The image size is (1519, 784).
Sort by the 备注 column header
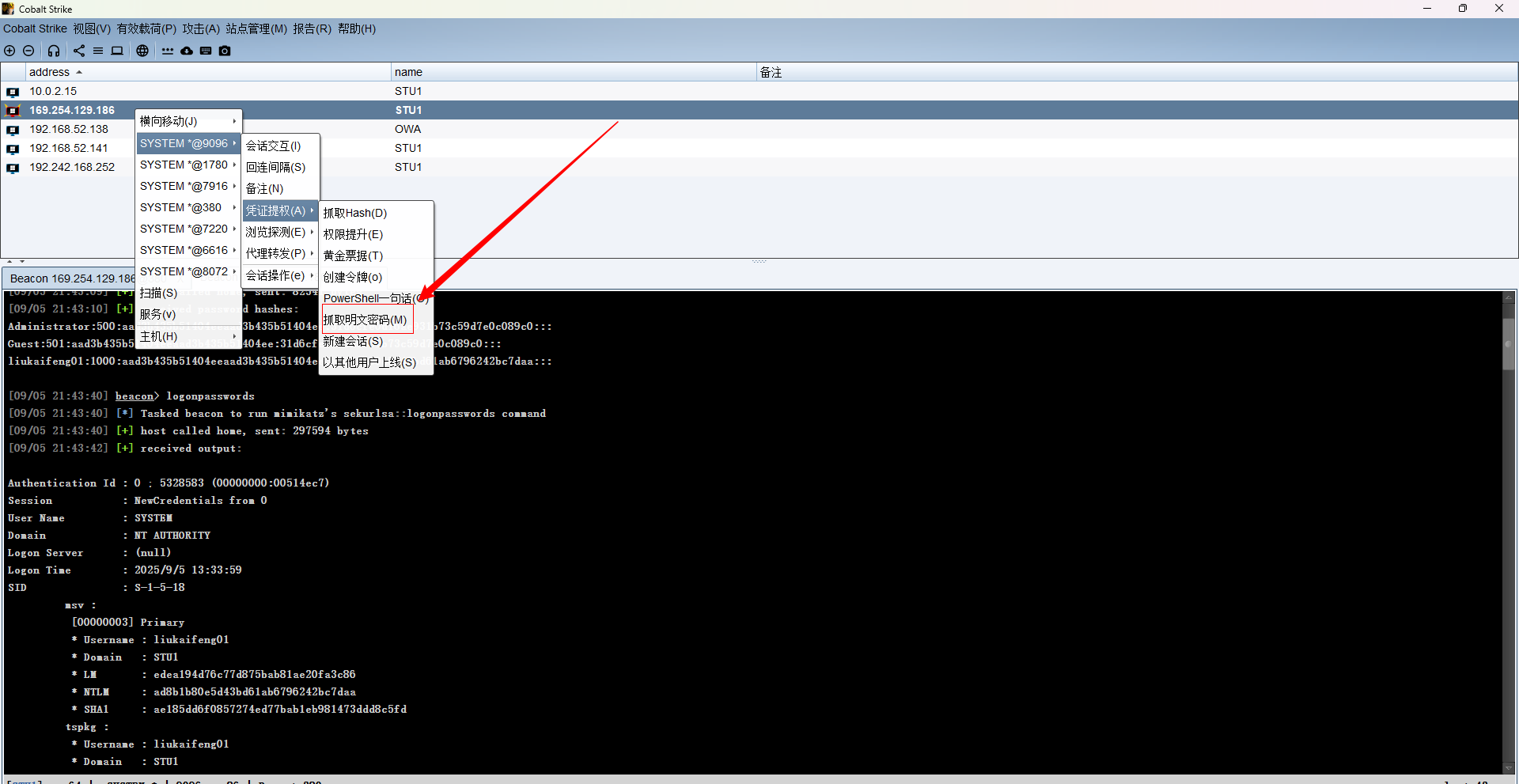(x=1137, y=72)
